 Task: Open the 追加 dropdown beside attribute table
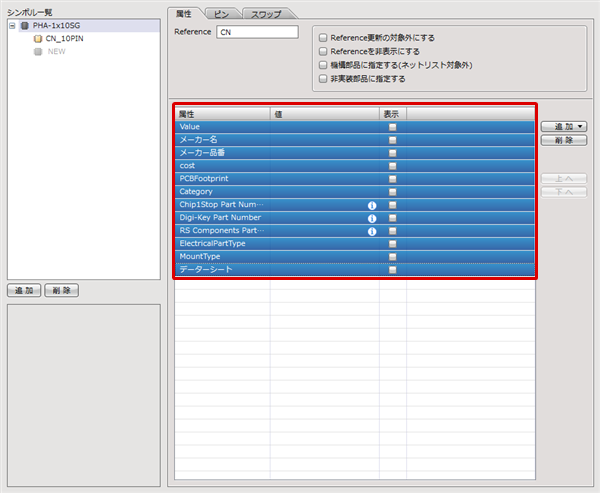[564, 127]
